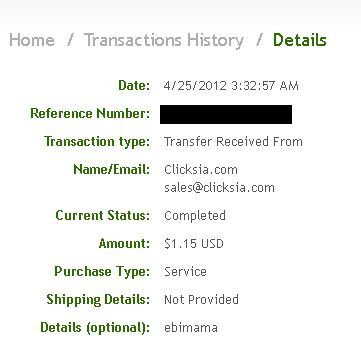361x360 pixels.
Task: Select the Service purchase type value
Action: click(x=185, y=272)
